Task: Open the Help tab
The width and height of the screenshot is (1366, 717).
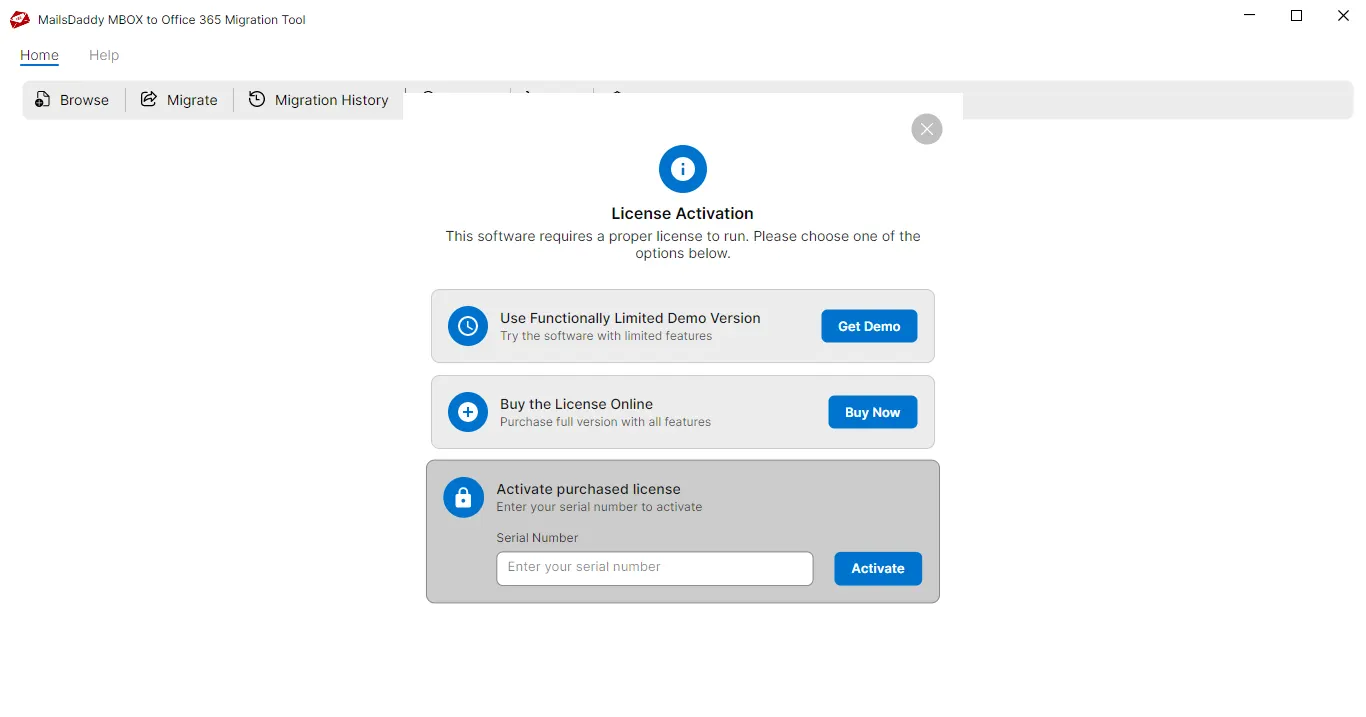Action: (104, 55)
